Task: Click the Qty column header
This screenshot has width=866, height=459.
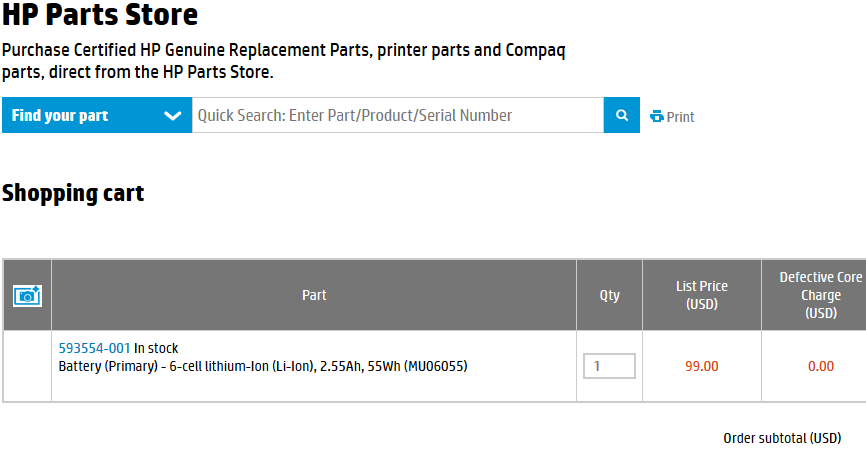Action: [x=609, y=295]
